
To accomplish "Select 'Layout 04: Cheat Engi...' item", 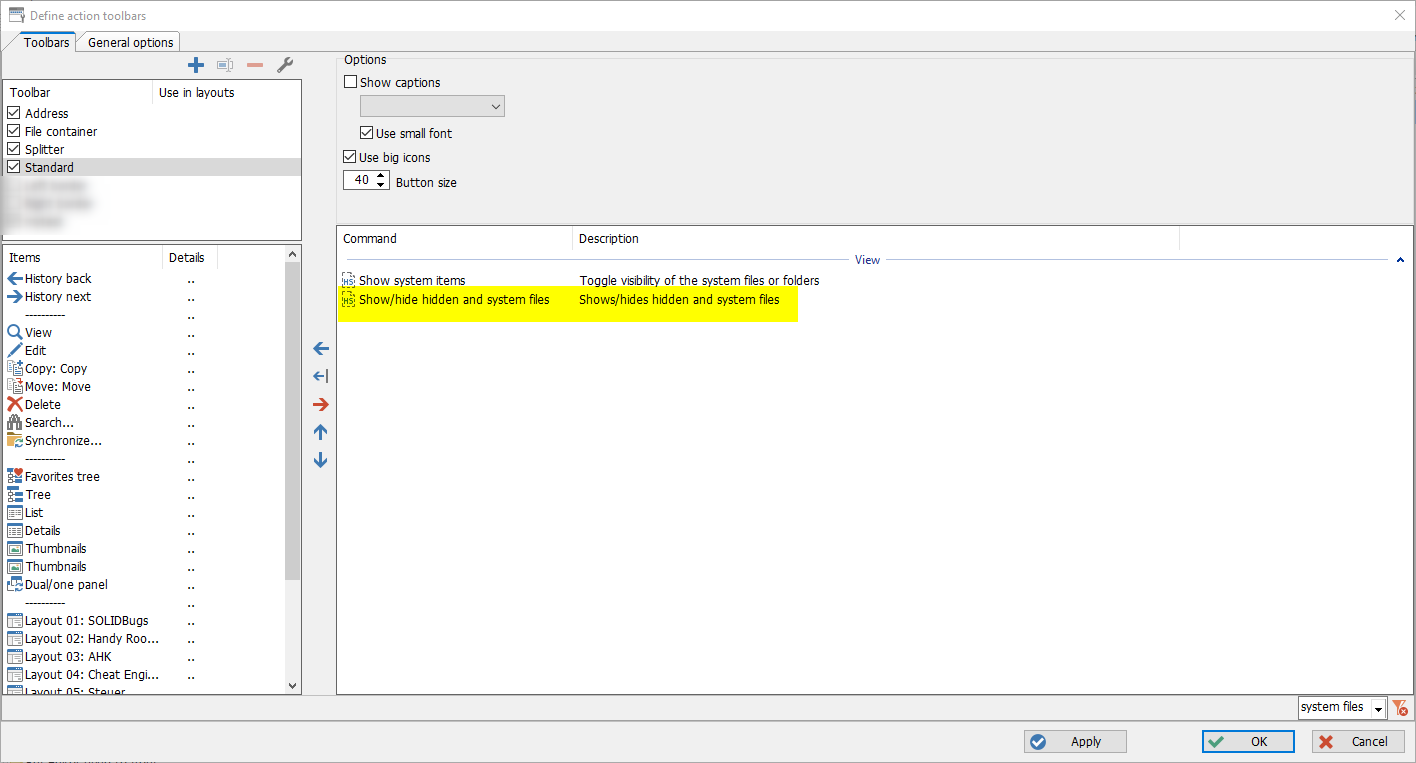I will 83,675.
